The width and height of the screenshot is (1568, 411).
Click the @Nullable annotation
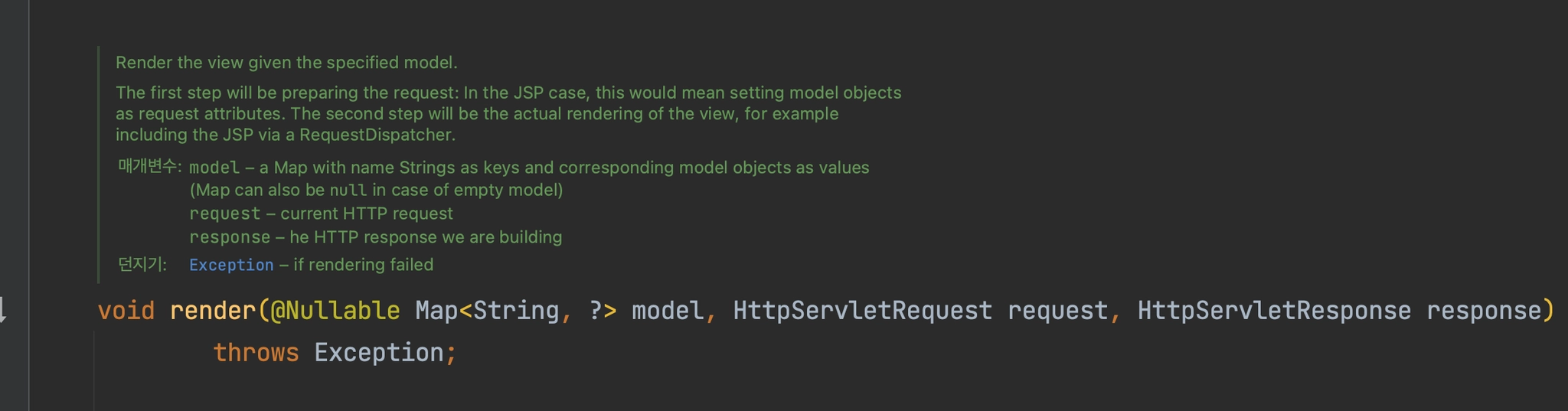(335, 310)
